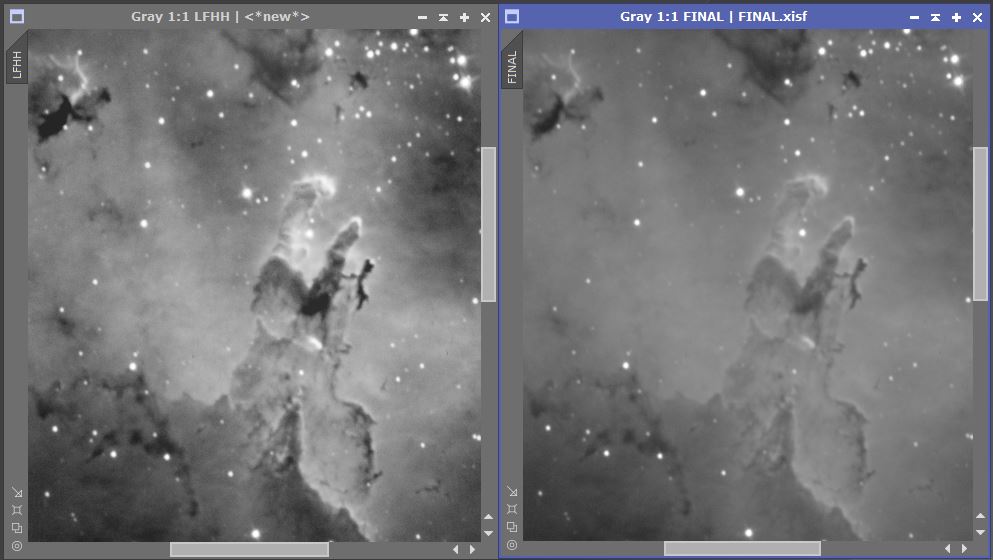
Task: Click the LFHH window title bar icon
Action: tap(17, 17)
